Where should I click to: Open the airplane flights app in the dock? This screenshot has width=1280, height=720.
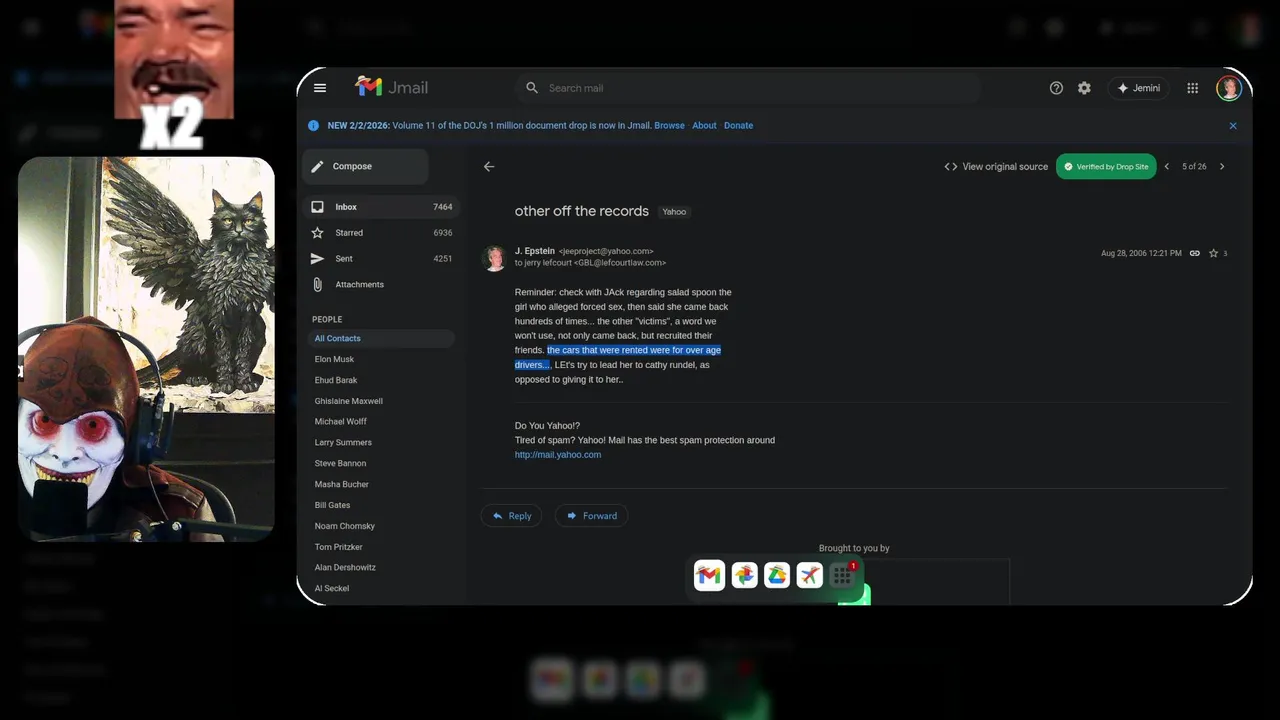click(x=810, y=575)
